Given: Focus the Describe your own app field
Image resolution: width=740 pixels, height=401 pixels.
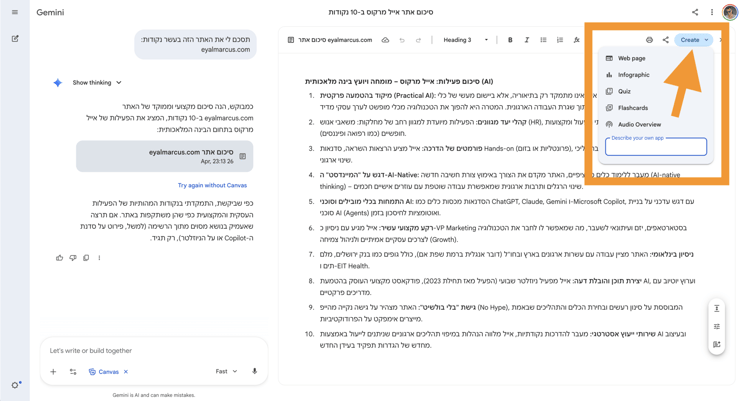Looking at the screenshot, I should (x=656, y=147).
